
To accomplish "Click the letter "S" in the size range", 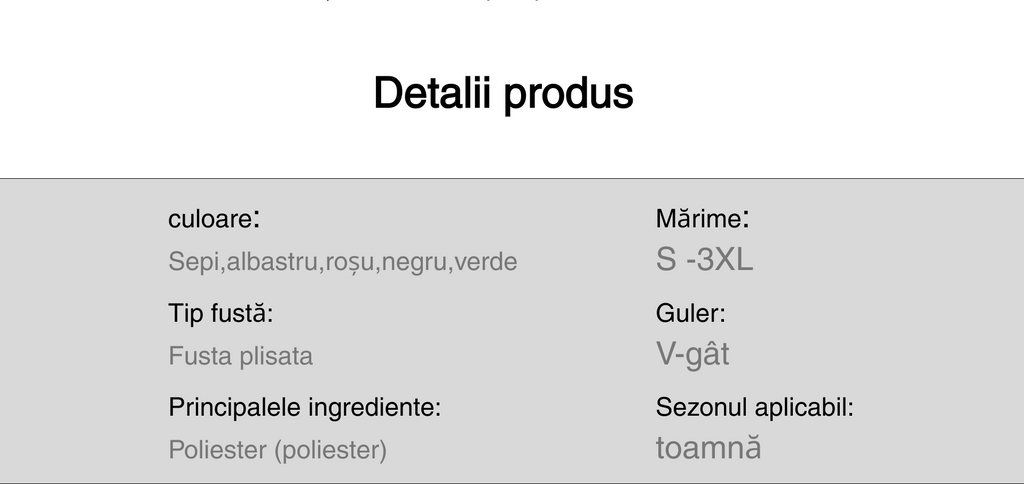I will (x=666, y=260).
